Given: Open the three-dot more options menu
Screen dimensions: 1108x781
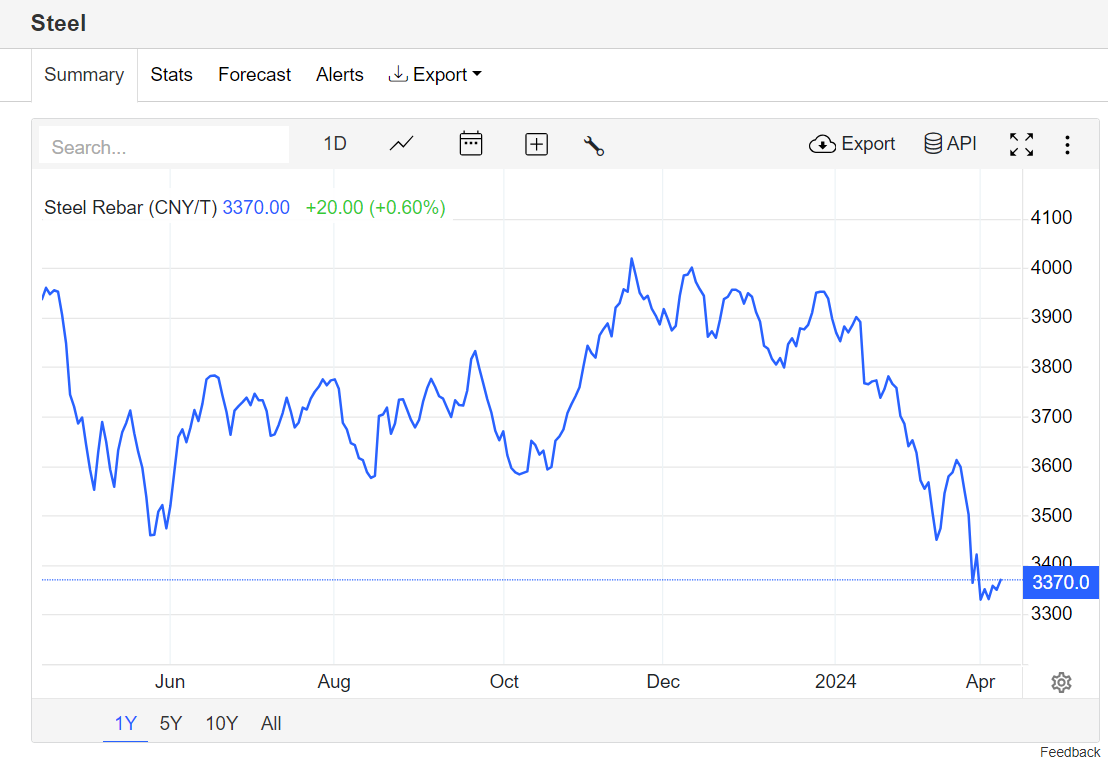Looking at the screenshot, I should [1067, 145].
